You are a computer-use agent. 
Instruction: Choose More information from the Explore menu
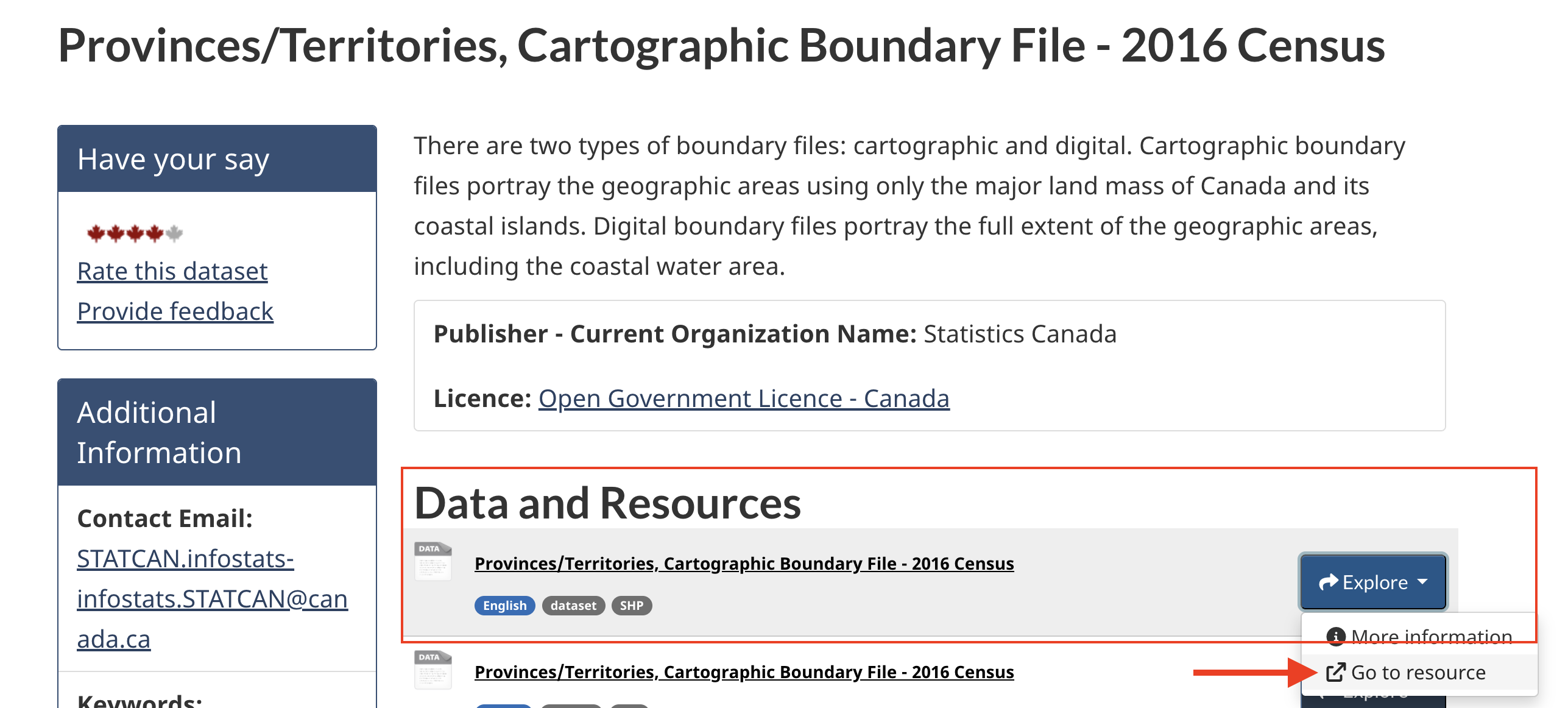pos(1431,637)
